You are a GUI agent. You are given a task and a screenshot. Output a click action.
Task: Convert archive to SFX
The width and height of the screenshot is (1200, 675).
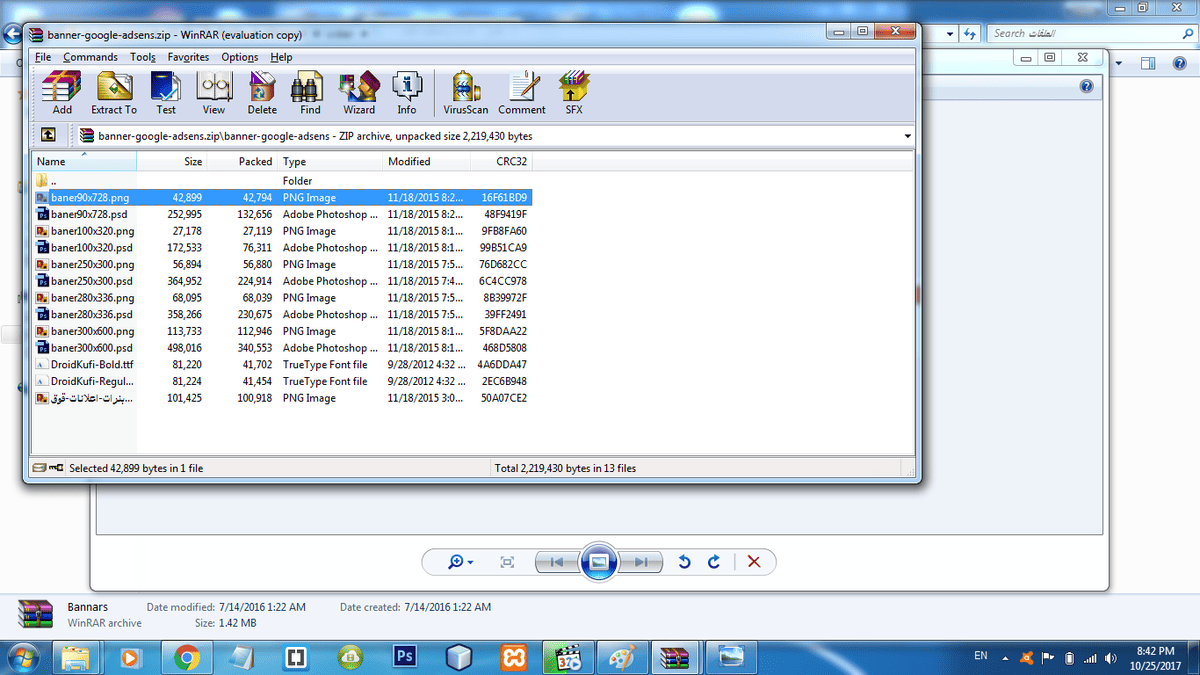(x=574, y=93)
